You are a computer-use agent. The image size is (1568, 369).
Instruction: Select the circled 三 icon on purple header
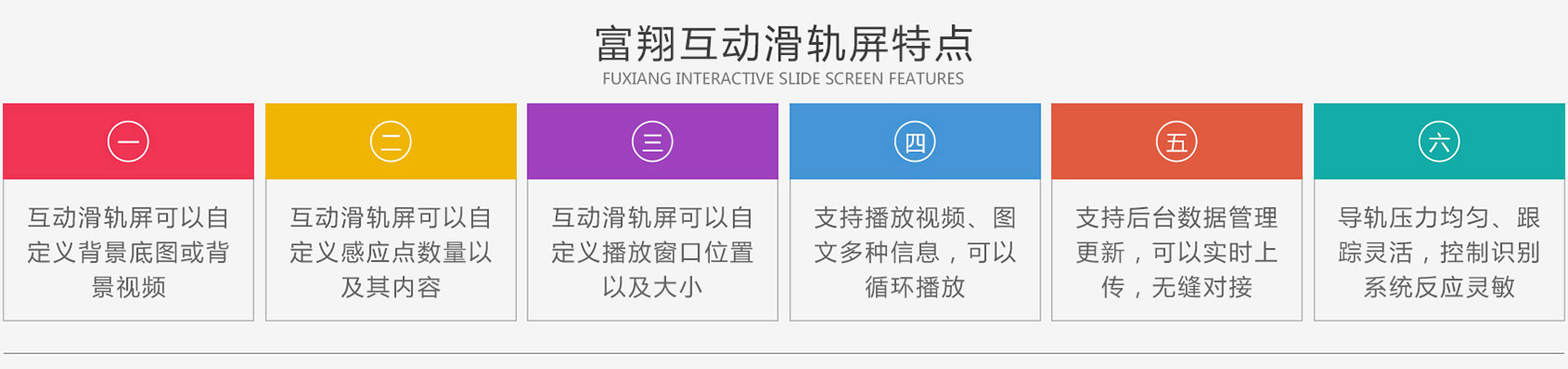(652, 142)
